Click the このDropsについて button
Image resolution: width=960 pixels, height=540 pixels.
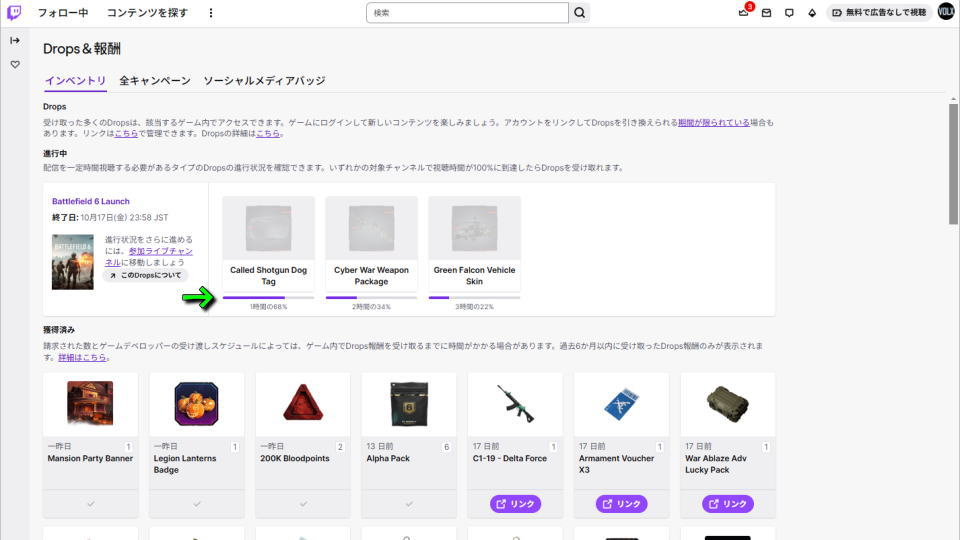pyautogui.click(x=145, y=275)
